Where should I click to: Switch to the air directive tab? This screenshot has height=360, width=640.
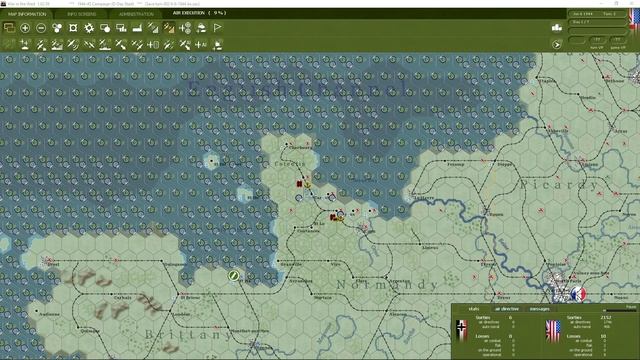coord(507,309)
